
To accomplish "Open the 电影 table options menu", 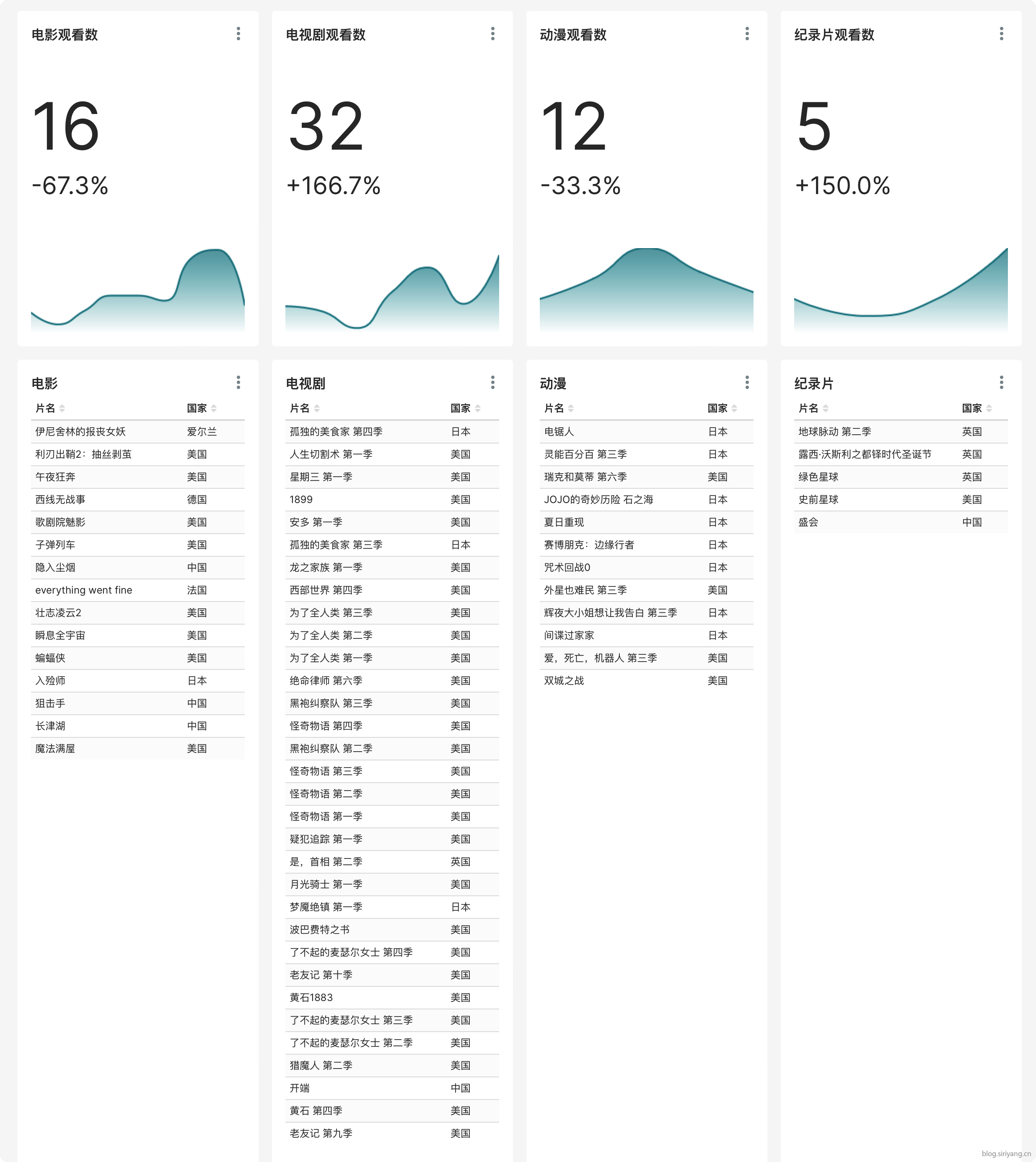I will click(x=238, y=382).
